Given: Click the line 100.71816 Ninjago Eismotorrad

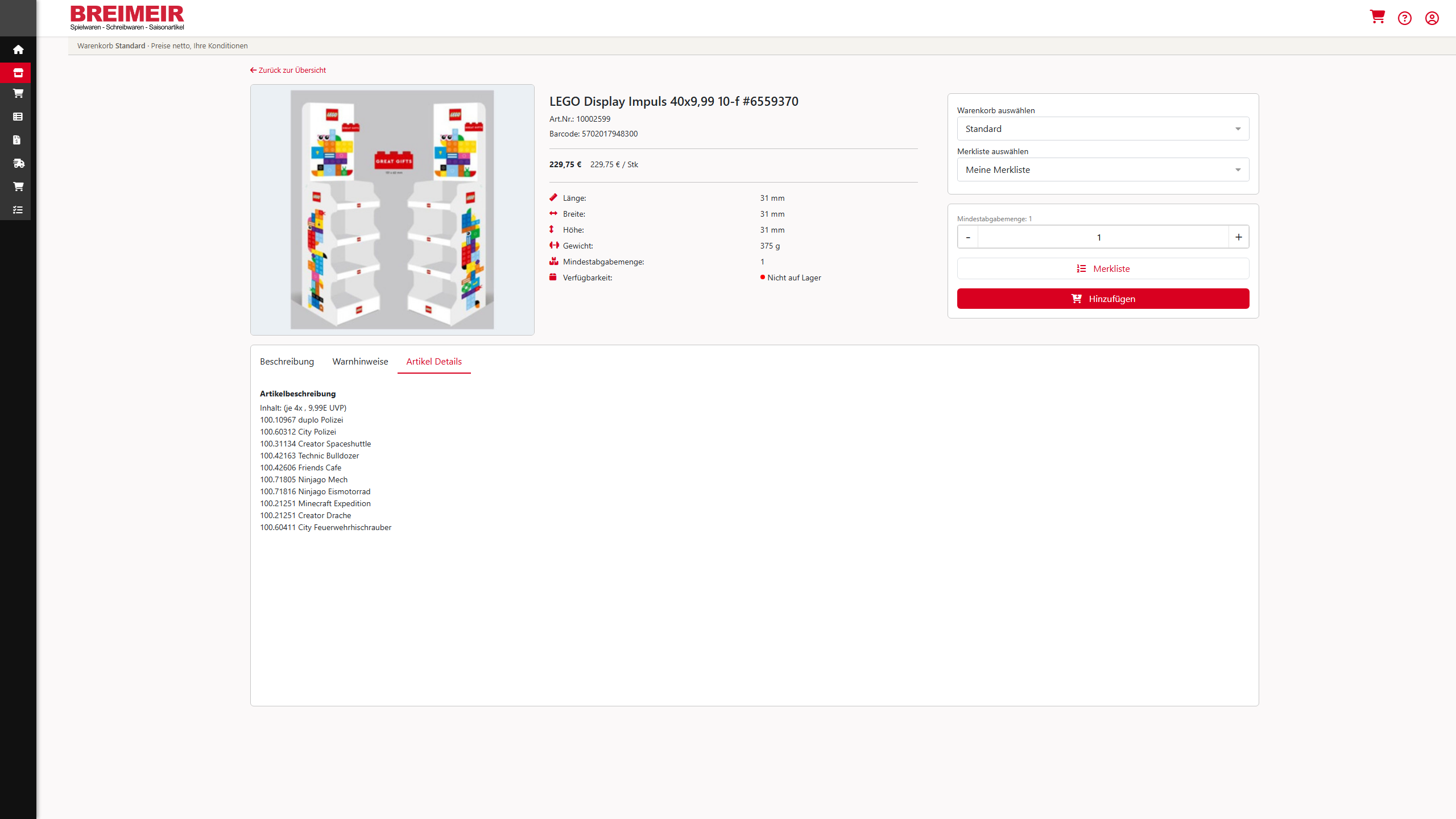Looking at the screenshot, I should pos(315,491).
